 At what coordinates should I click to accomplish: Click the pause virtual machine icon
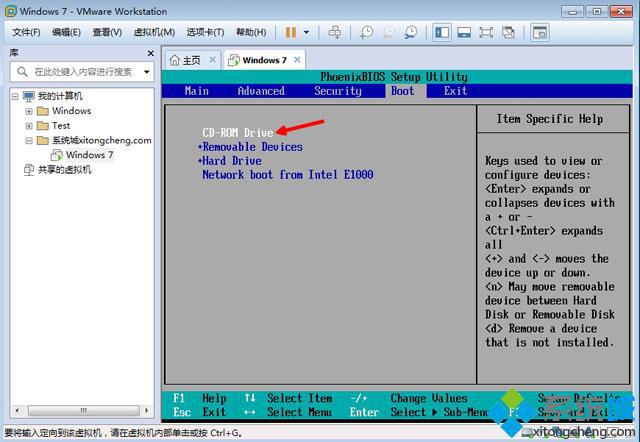click(291, 32)
